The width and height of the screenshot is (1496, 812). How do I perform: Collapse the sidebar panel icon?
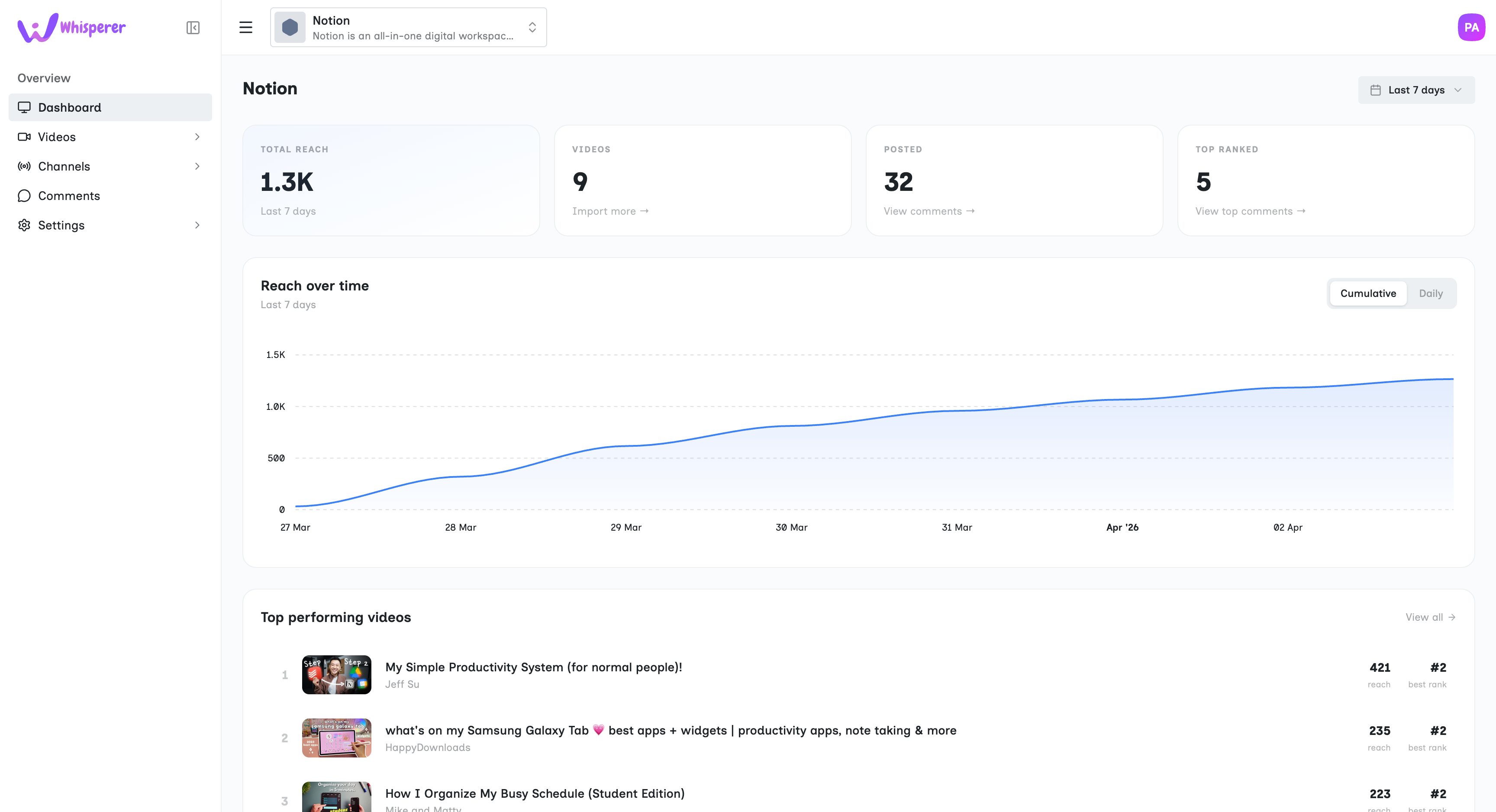tap(193, 28)
